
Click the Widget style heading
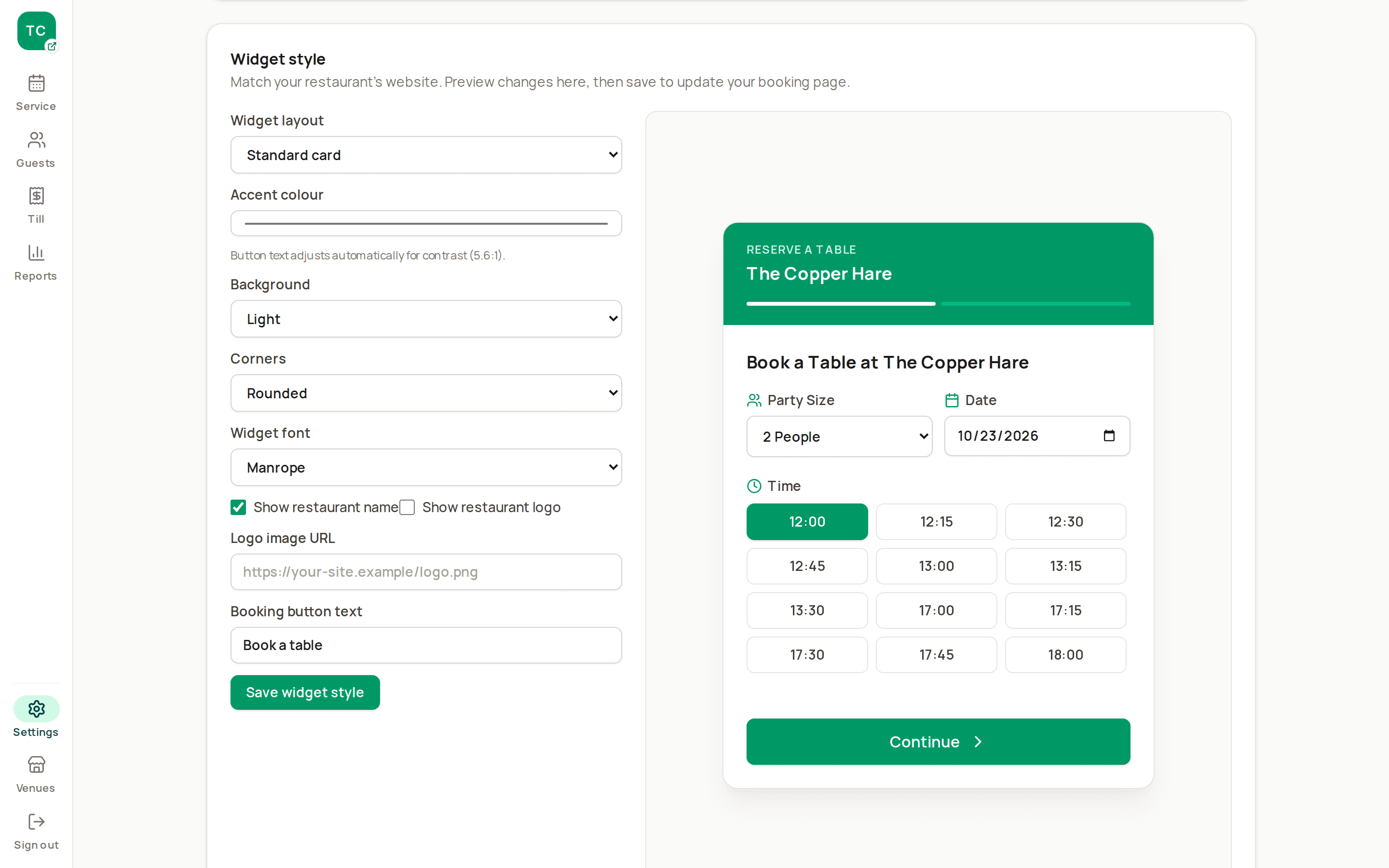[278, 59]
